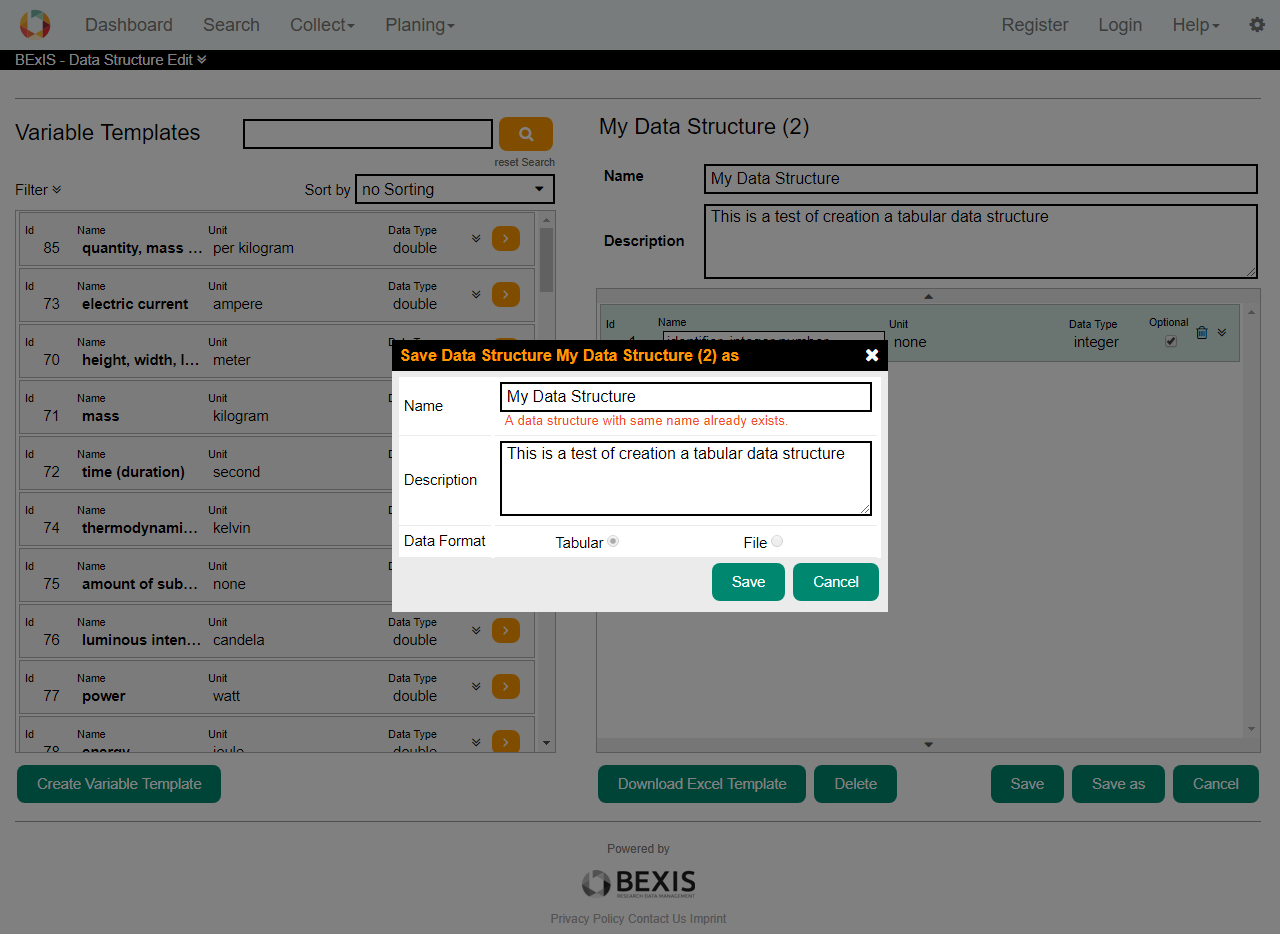Click Save in the dialog
The height and width of the screenshot is (934, 1280).
click(x=748, y=582)
